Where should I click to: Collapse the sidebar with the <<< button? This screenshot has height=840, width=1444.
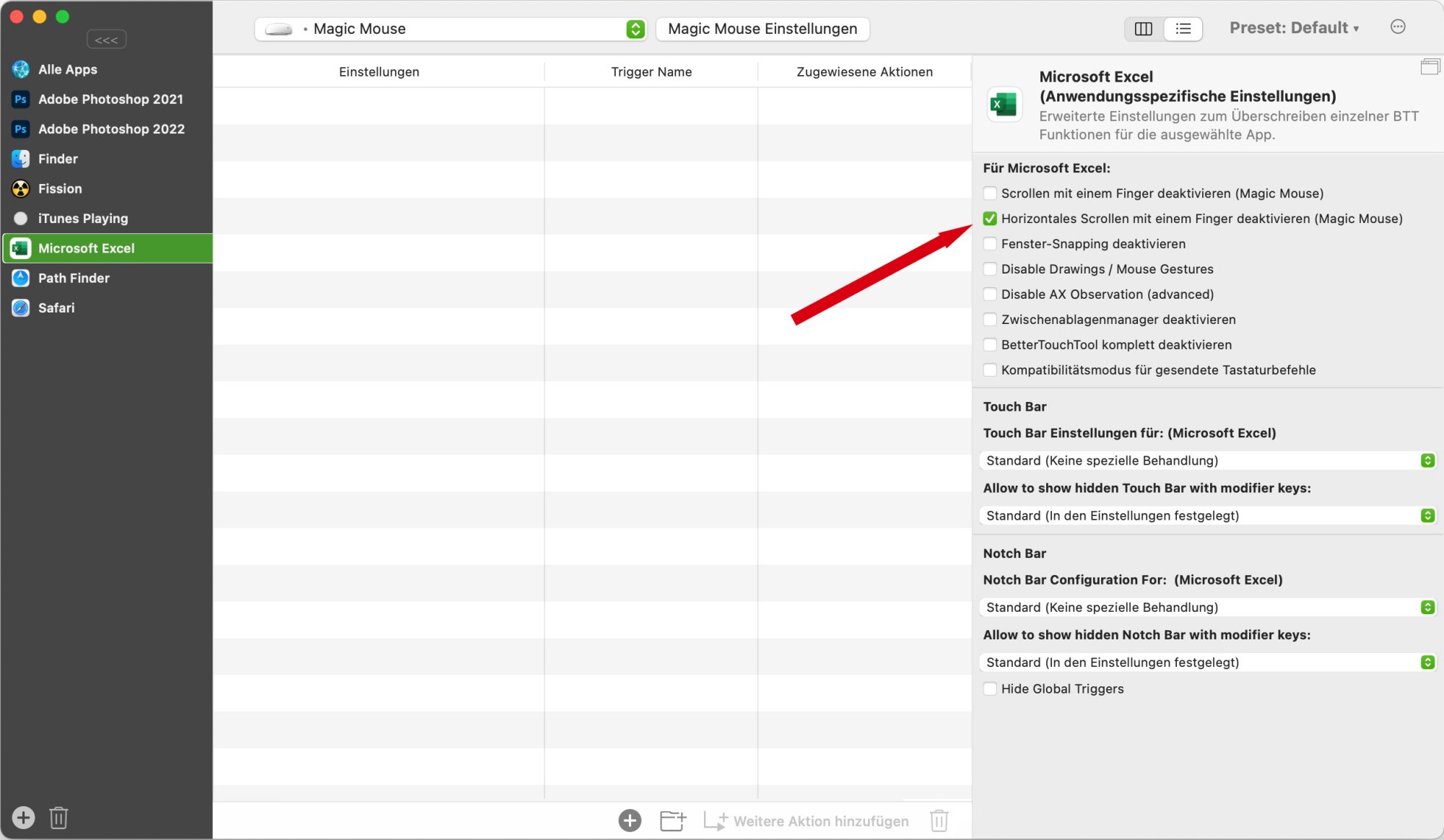point(106,40)
